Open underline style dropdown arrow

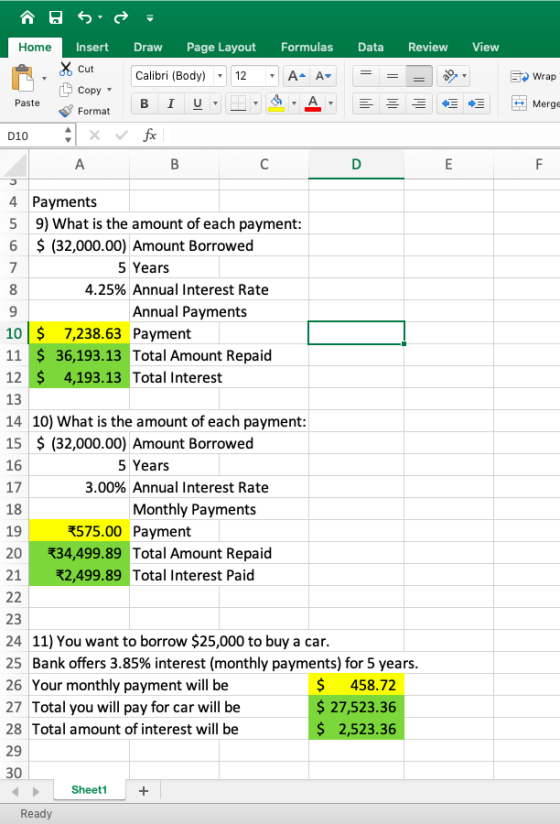tap(215, 104)
